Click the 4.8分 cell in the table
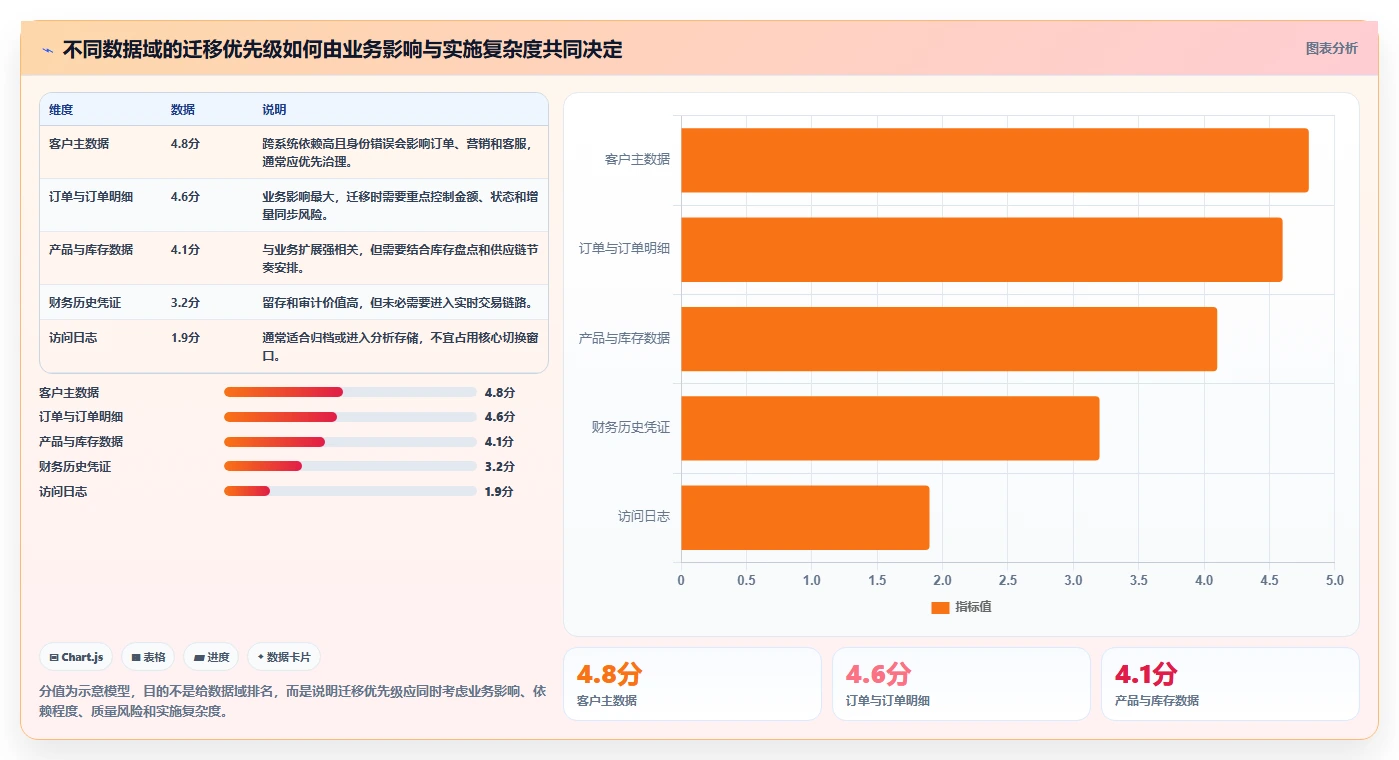This screenshot has height=760, width=1399. [x=185, y=144]
